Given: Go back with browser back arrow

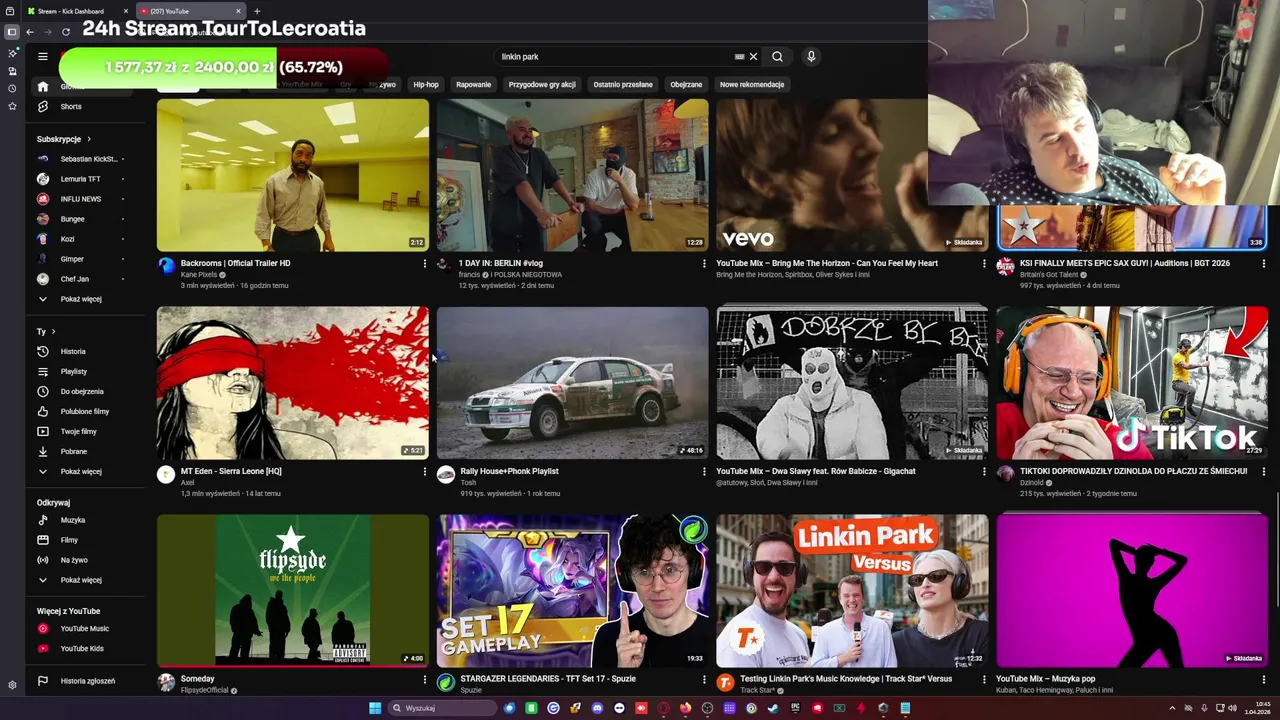Looking at the screenshot, I should coord(30,32).
